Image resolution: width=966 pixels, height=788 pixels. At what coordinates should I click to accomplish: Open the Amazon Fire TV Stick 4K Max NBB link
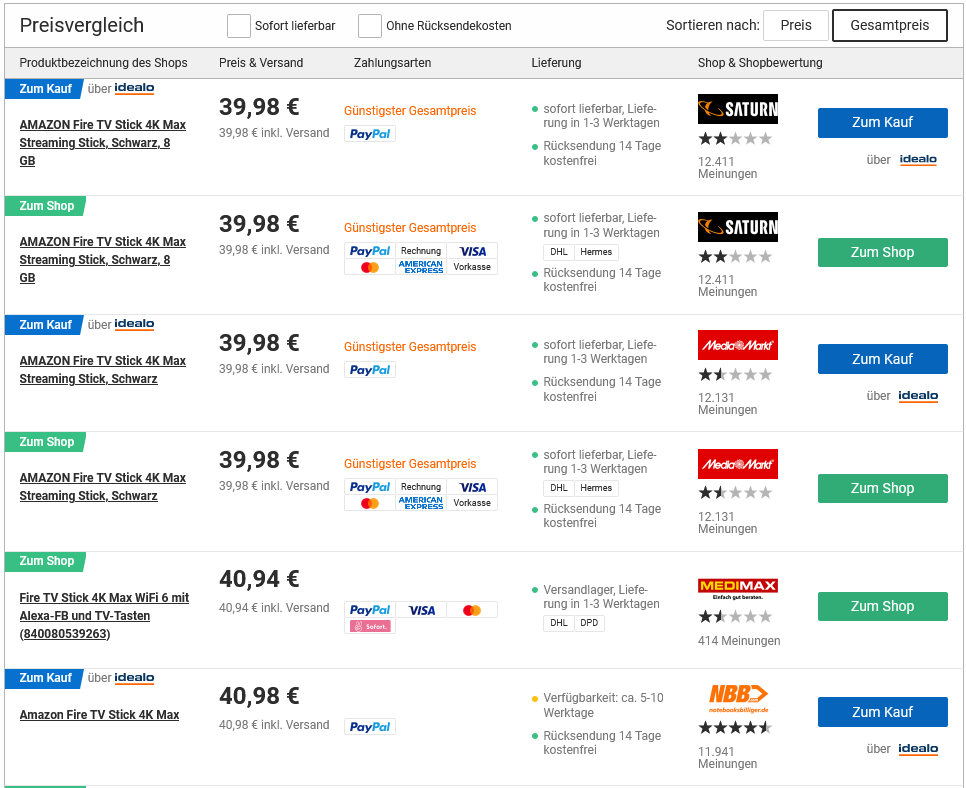pos(99,715)
